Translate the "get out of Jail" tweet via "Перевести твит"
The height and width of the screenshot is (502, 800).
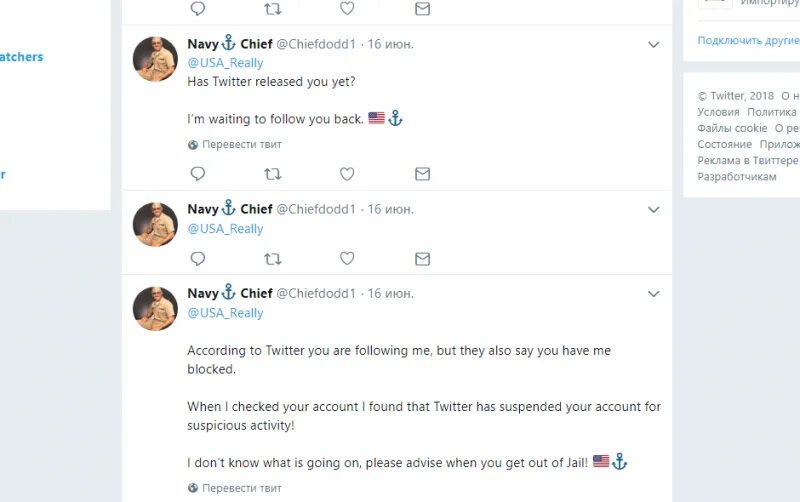click(x=241, y=488)
